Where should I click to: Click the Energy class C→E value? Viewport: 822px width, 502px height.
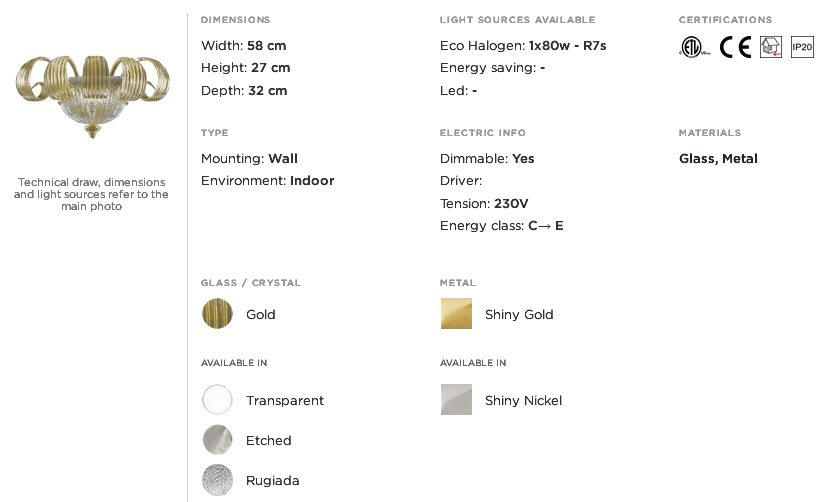point(546,226)
